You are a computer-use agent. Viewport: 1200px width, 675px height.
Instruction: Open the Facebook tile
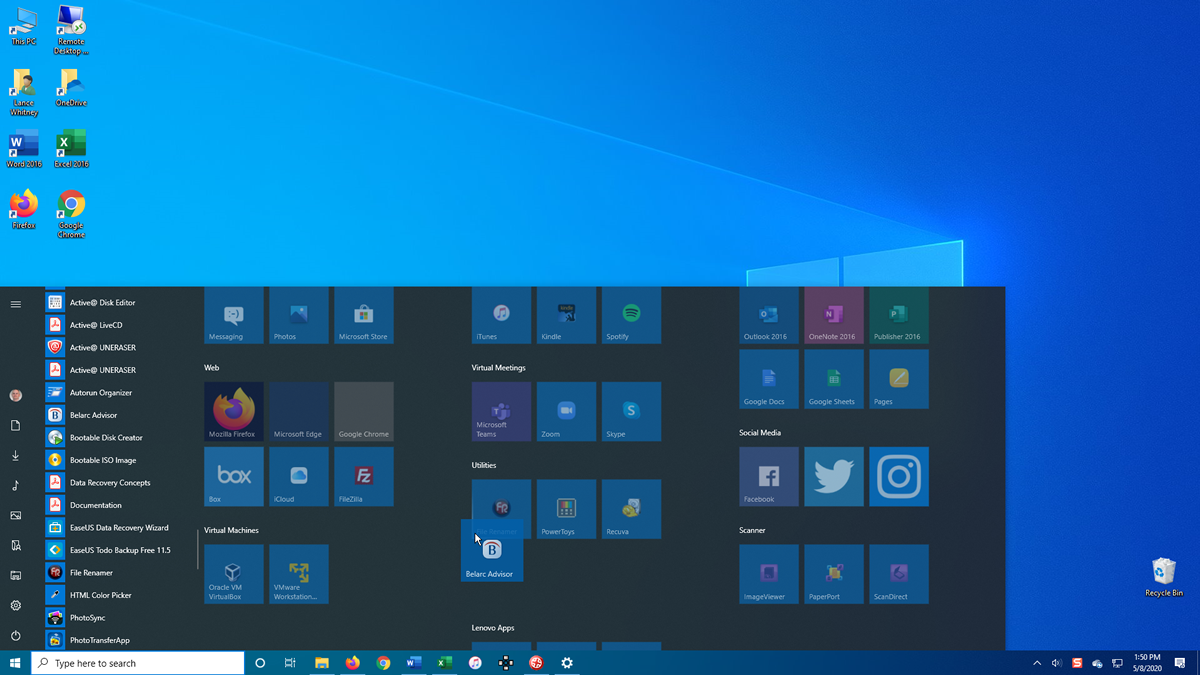769,476
